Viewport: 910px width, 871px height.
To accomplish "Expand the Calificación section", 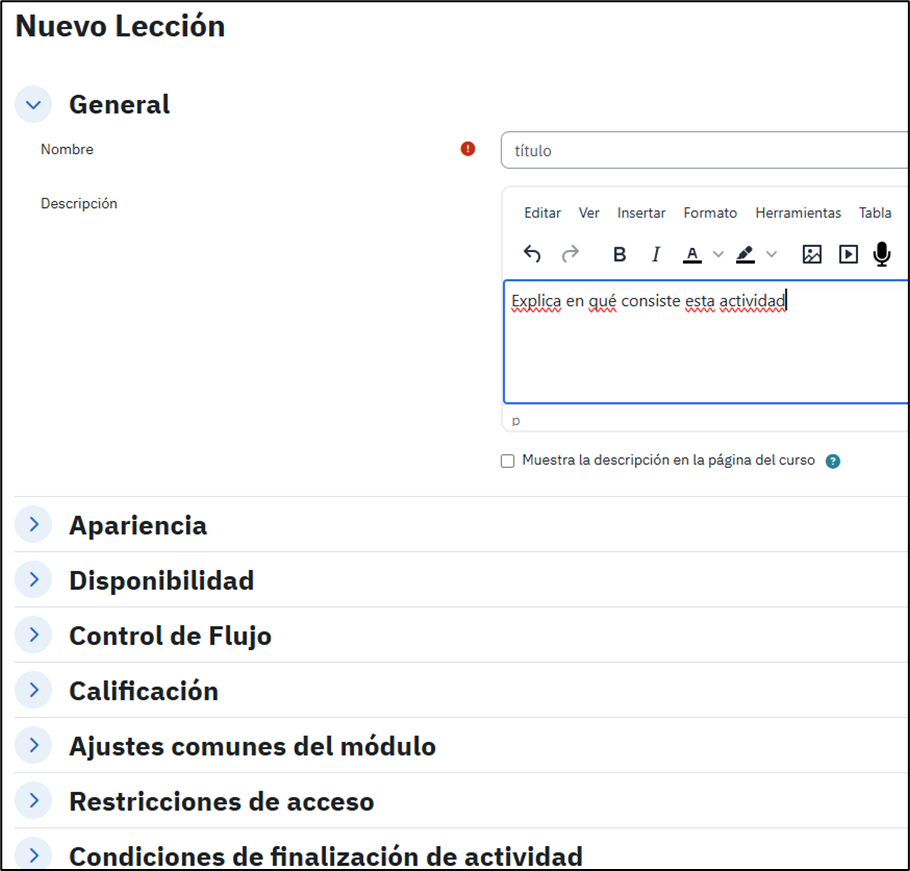I will point(34,690).
